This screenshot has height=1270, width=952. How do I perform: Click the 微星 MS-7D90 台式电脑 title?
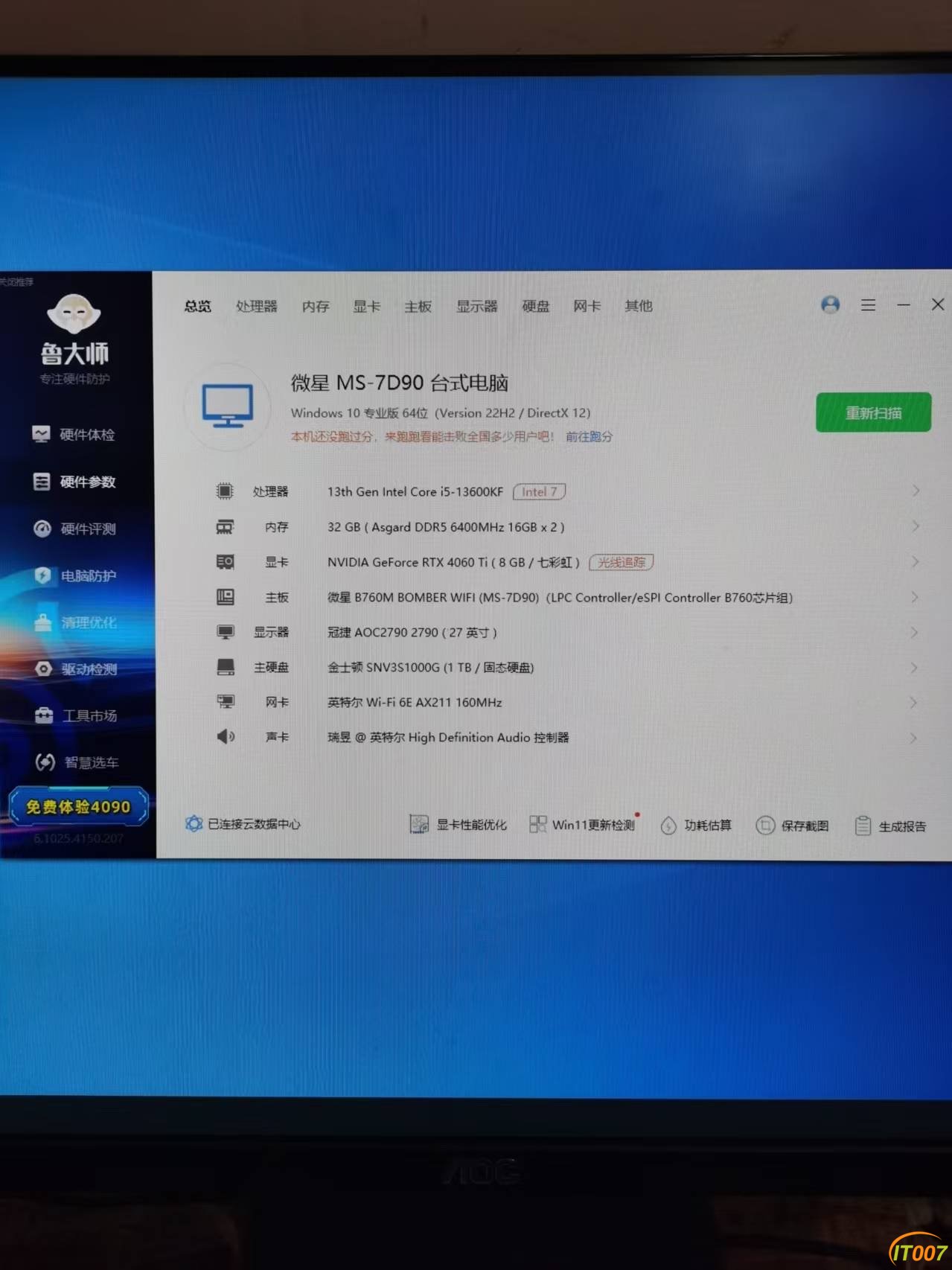pyautogui.click(x=400, y=383)
